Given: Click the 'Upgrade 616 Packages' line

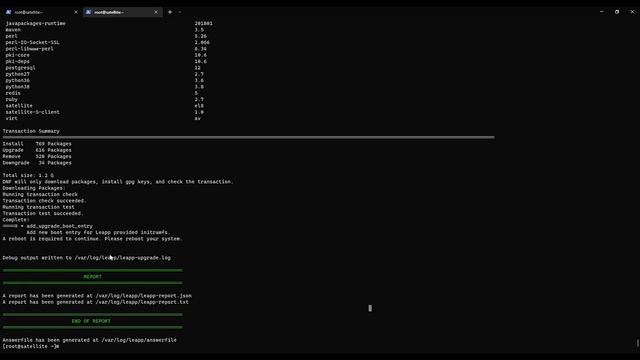Looking at the screenshot, I should coord(37,150).
